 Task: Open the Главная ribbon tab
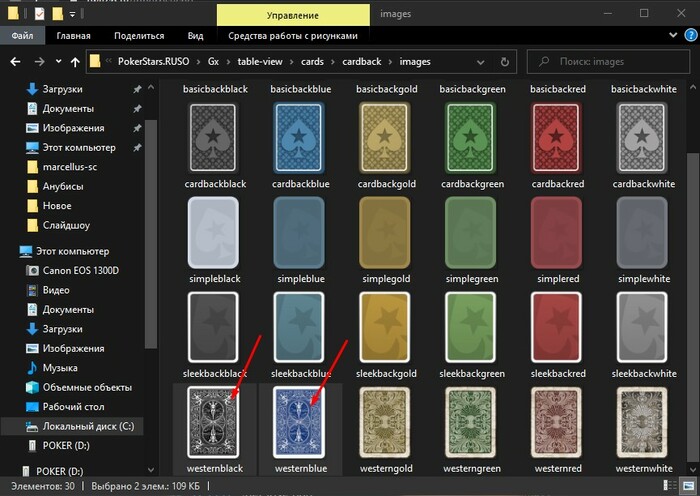[74, 36]
